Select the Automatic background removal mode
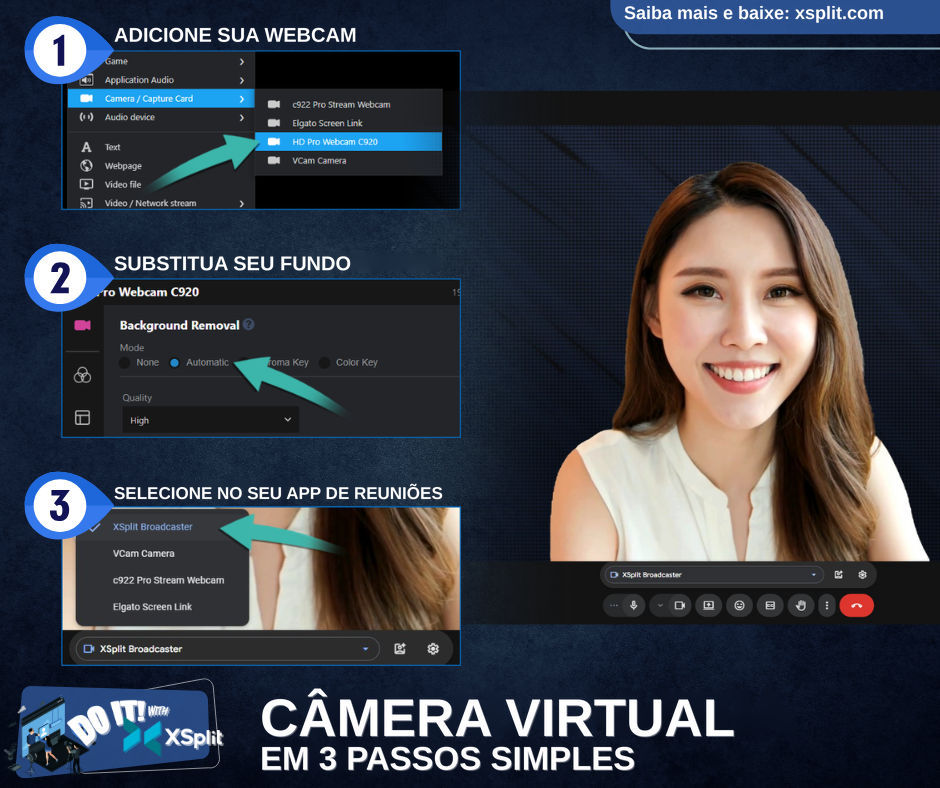This screenshot has height=788, width=940. pos(174,362)
